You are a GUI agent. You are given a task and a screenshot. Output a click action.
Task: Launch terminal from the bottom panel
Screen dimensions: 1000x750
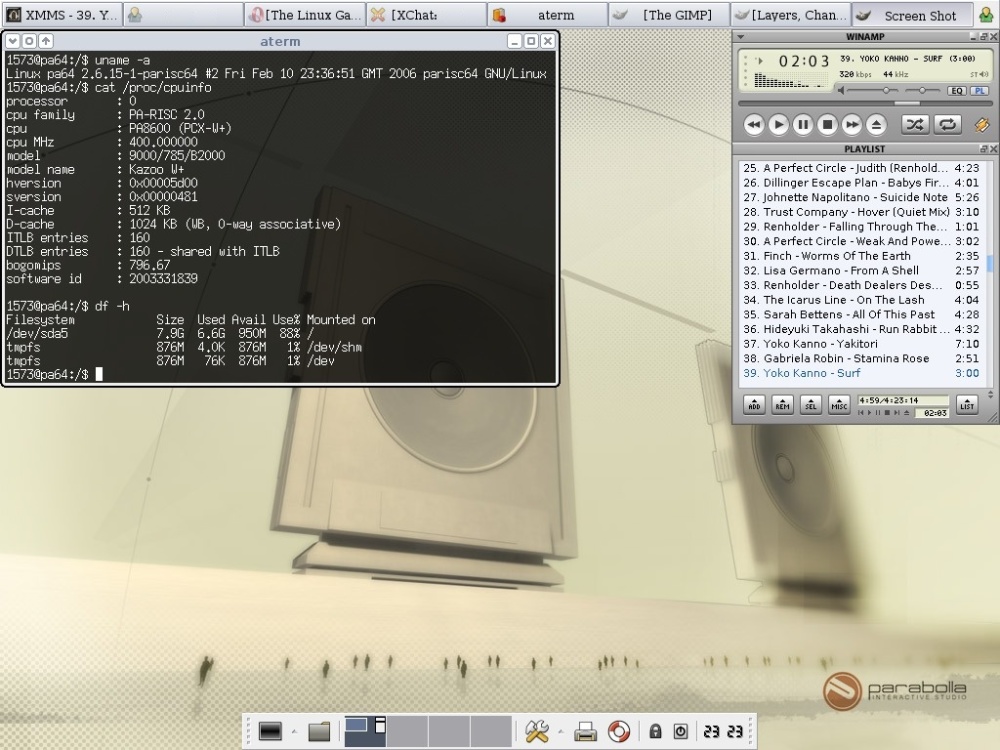(270, 731)
